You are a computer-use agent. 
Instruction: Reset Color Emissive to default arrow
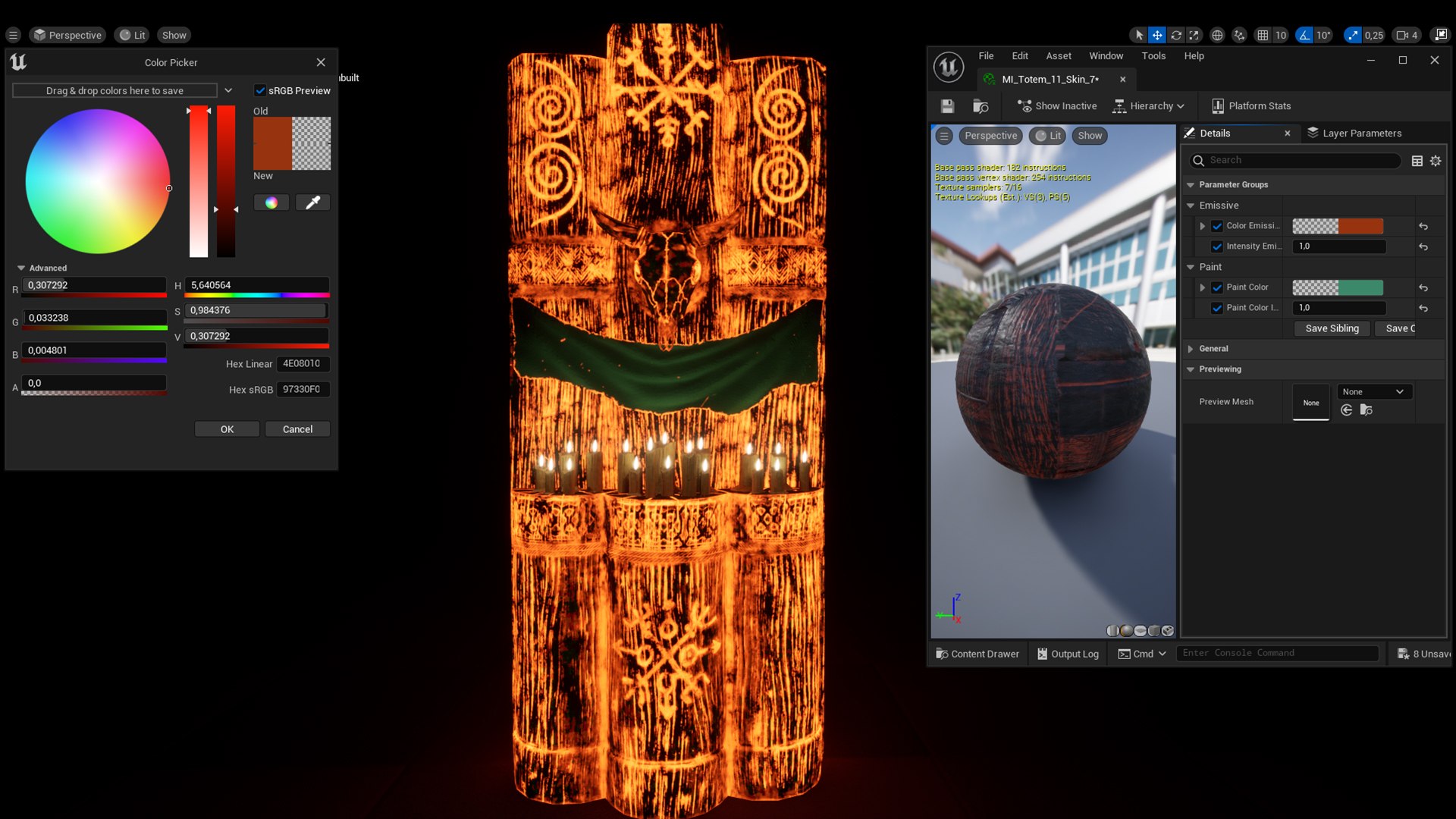point(1423,226)
